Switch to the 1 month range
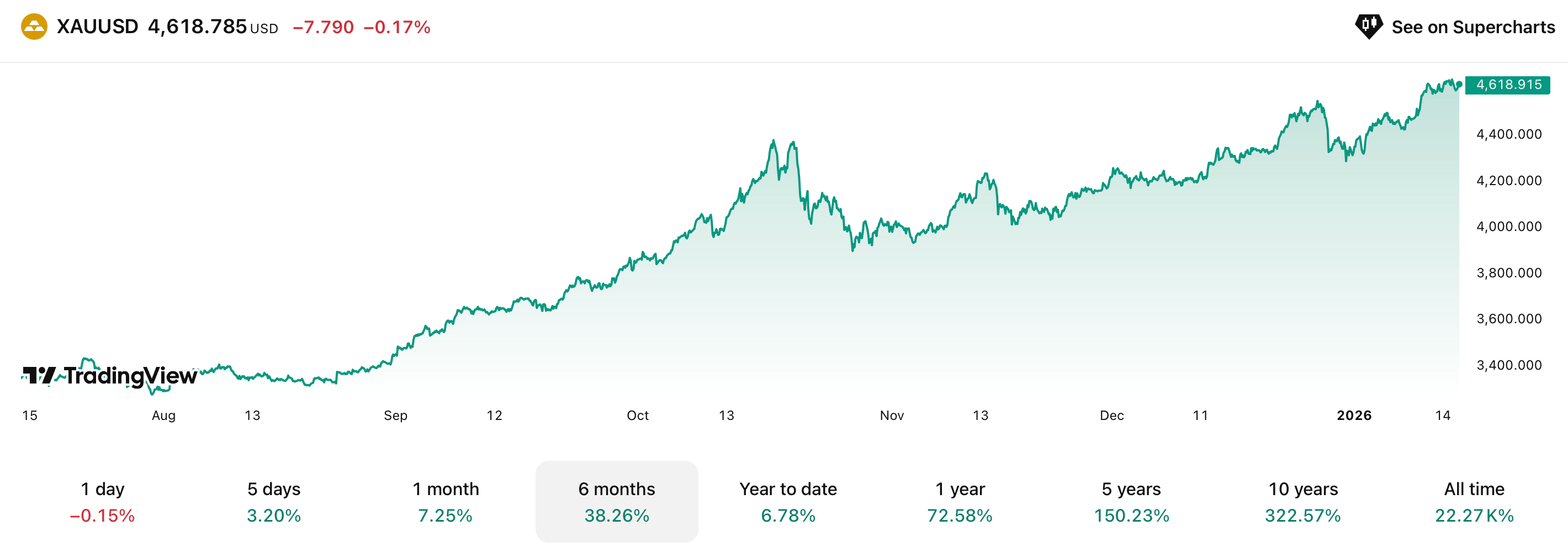This screenshot has width=1568, height=557. click(446, 502)
